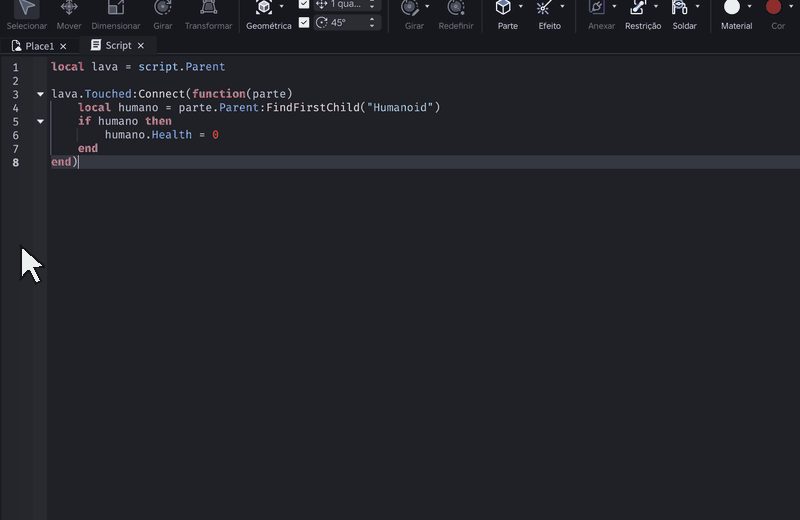This screenshot has width=800, height=520.
Task: Toggle the move snap checkbox
Action: pos(304,4)
